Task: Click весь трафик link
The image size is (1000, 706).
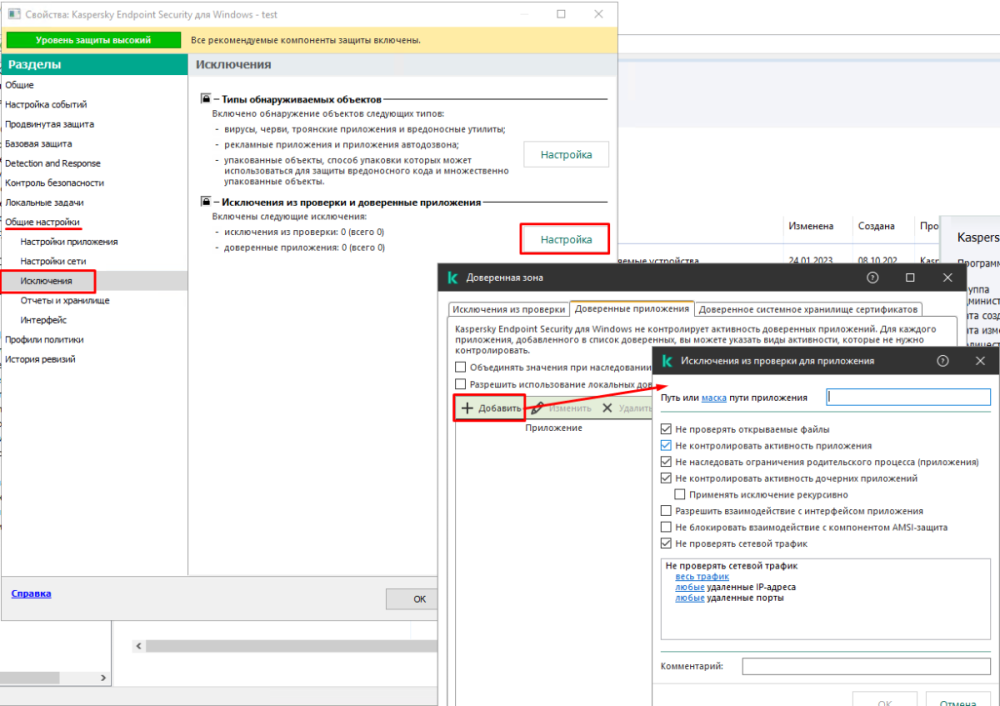Action: pyautogui.click(x=702, y=577)
